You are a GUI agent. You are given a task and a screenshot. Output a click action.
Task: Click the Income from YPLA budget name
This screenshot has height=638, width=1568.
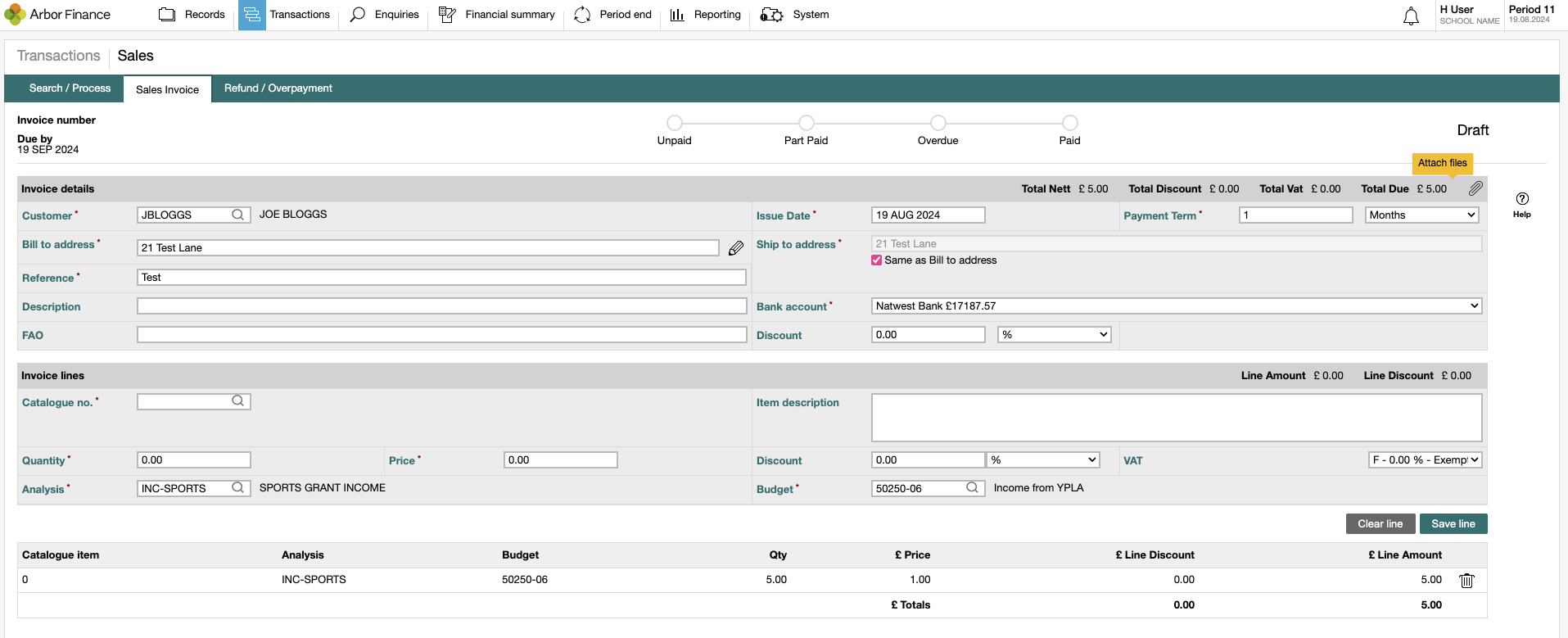1038,488
